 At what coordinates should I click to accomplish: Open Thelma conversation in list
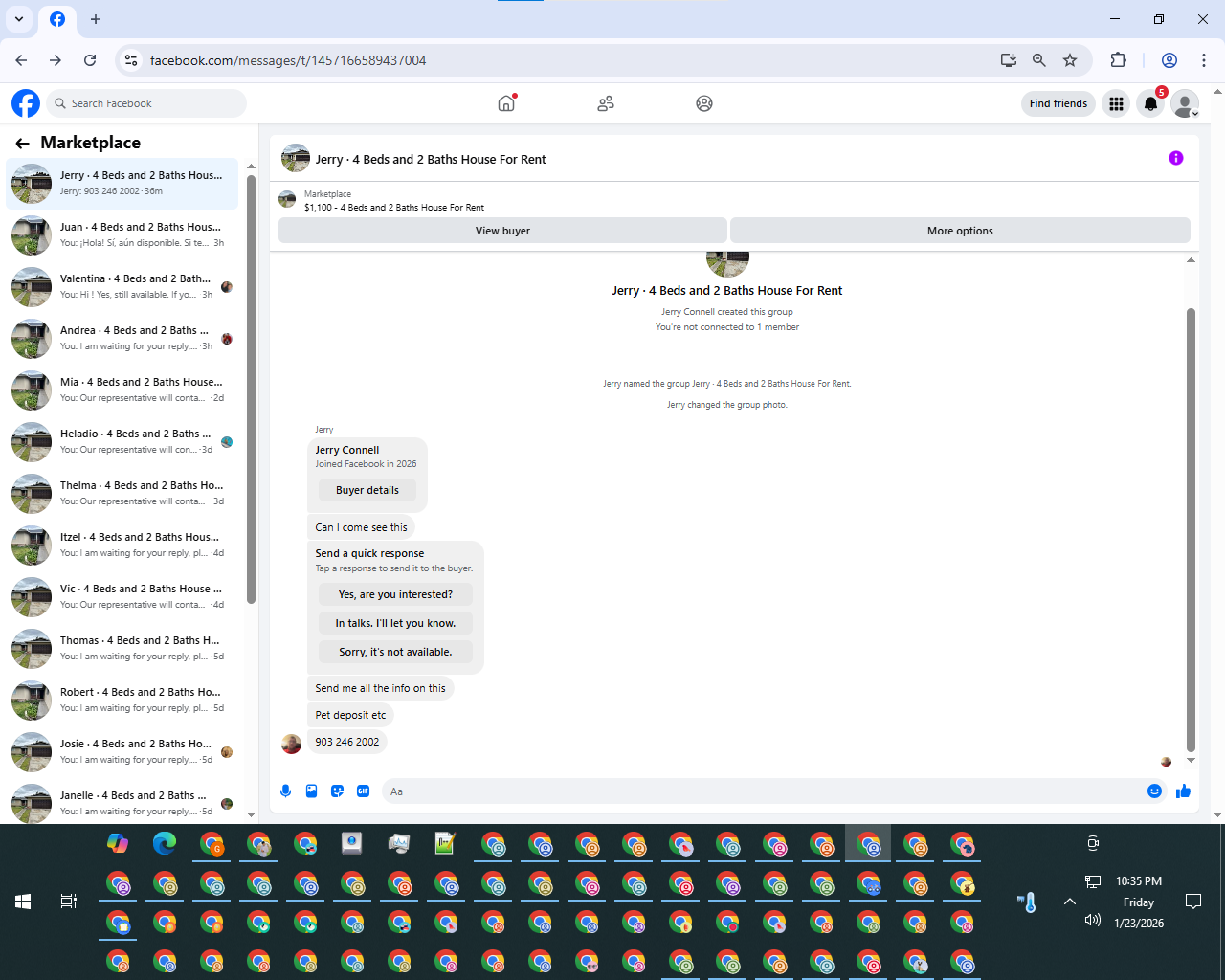tap(122, 493)
